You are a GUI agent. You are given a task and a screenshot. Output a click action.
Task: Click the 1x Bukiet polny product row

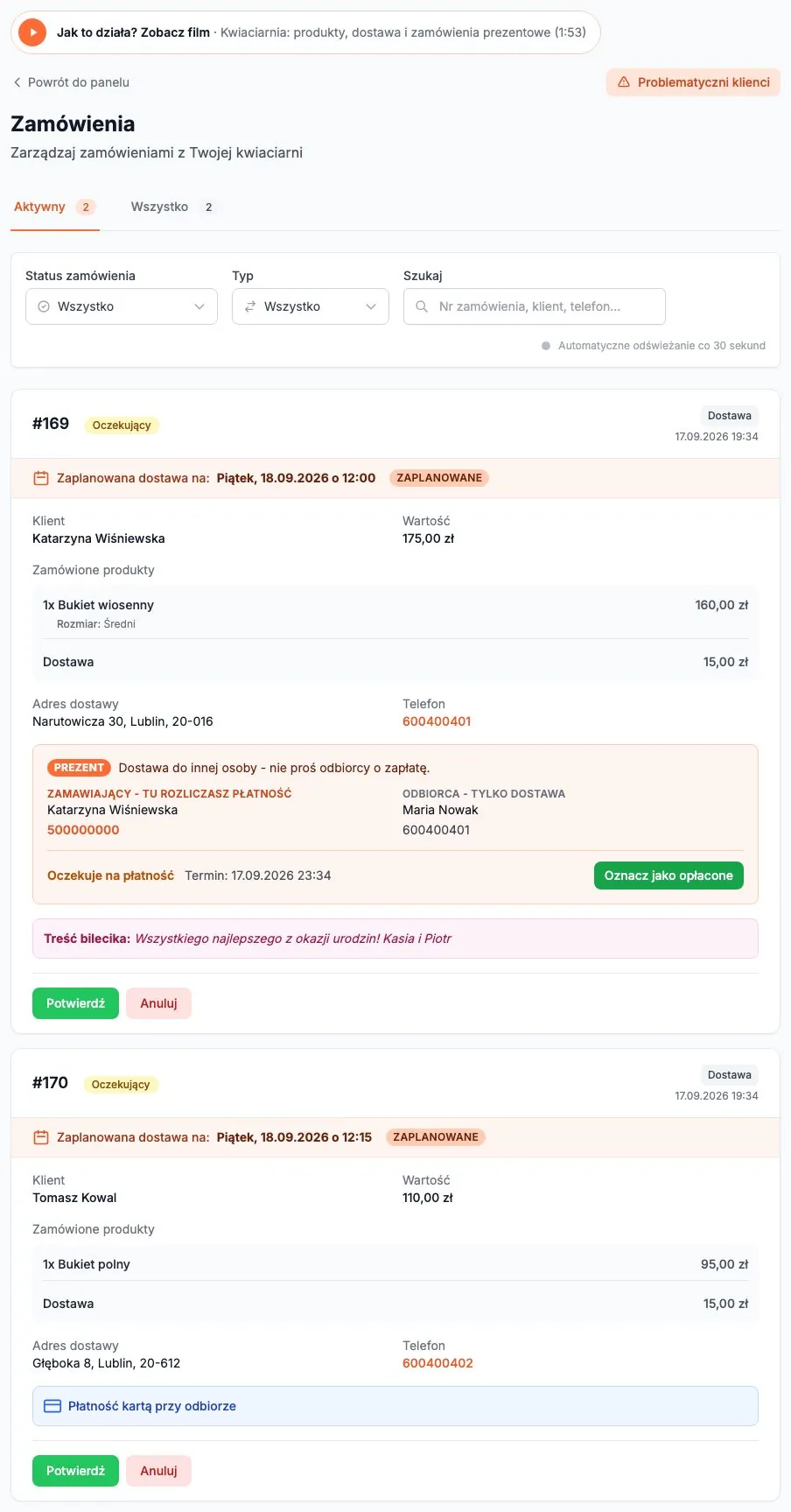[395, 1264]
